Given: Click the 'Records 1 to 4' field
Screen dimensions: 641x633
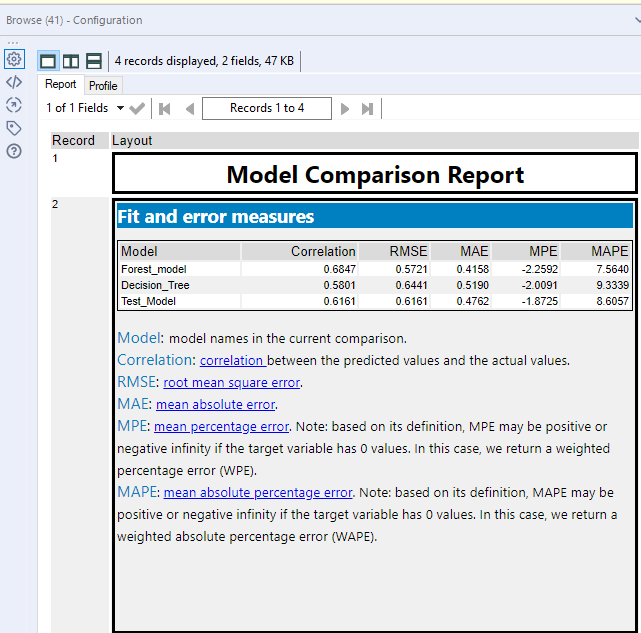Looking at the screenshot, I should (267, 108).
